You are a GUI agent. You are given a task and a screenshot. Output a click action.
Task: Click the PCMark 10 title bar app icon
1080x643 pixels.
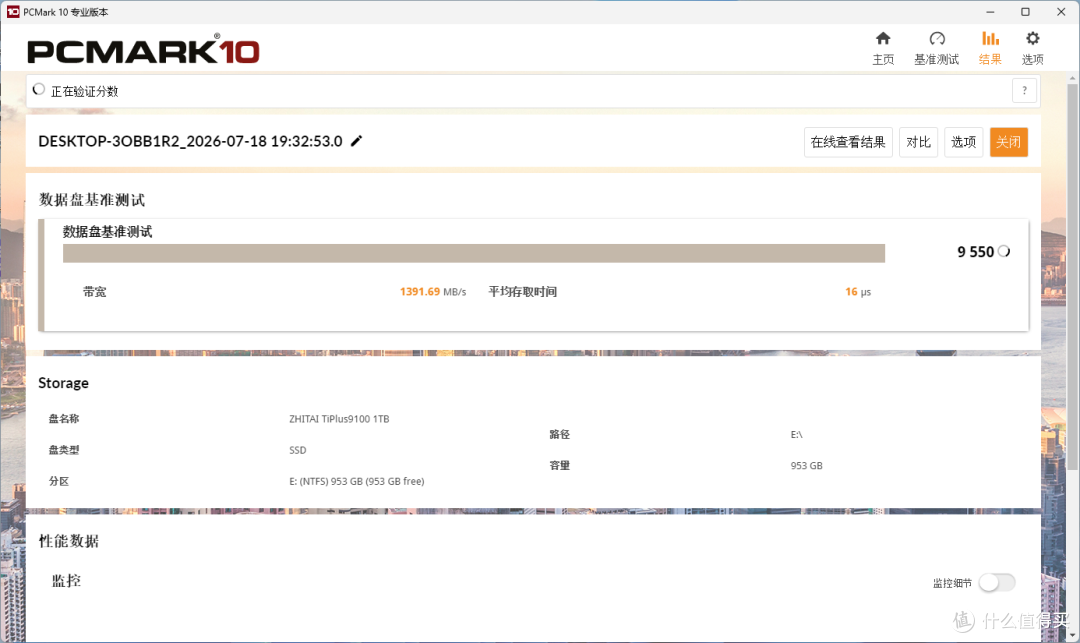point(12,12)
